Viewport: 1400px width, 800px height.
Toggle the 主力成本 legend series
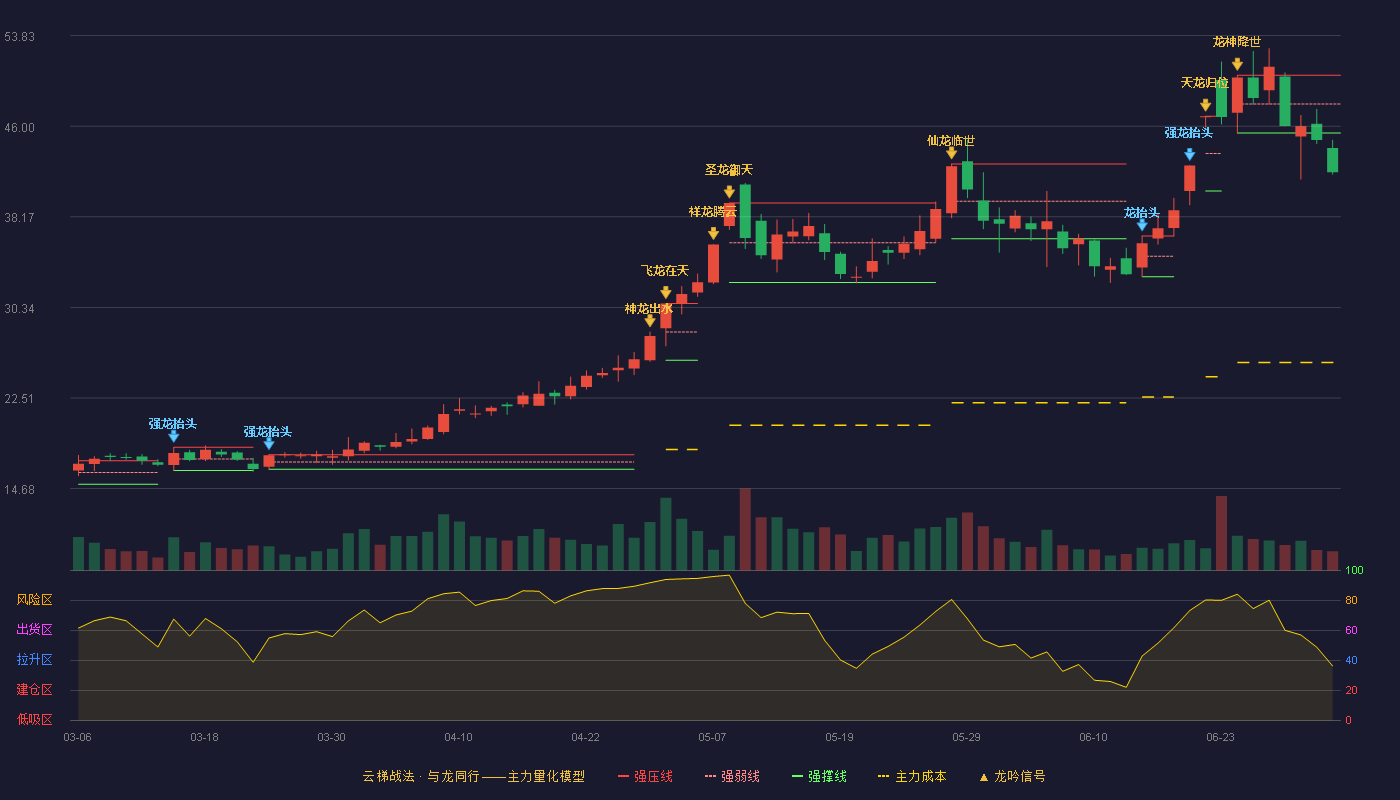(x=911, y=776)
